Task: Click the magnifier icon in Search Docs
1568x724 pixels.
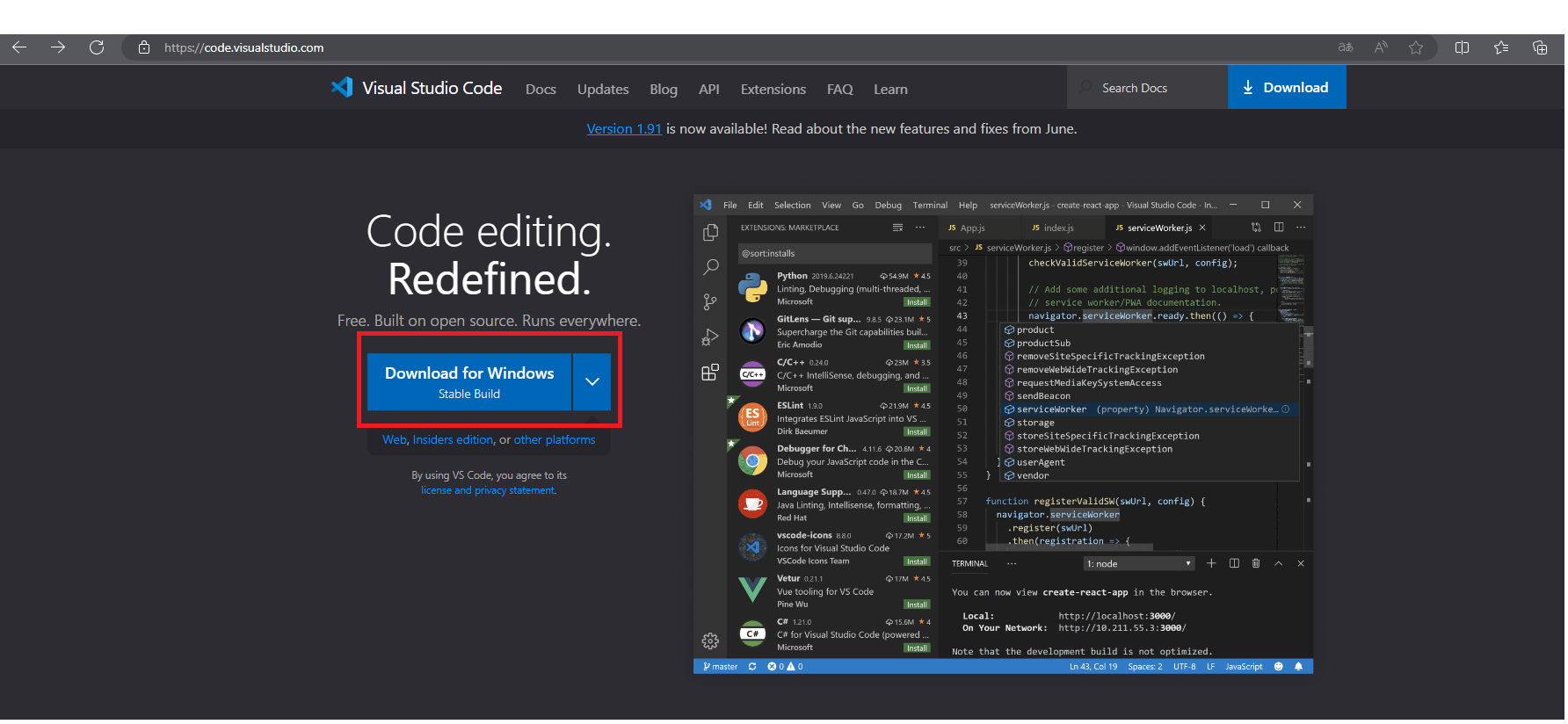Action: (x=1086, y=88)
